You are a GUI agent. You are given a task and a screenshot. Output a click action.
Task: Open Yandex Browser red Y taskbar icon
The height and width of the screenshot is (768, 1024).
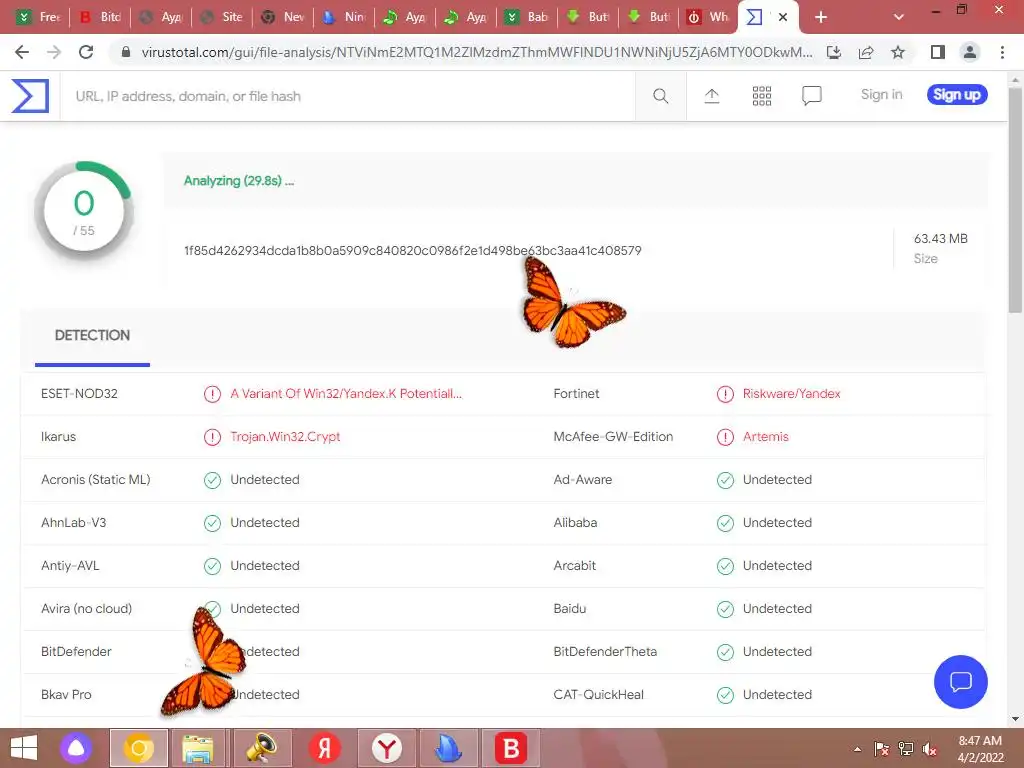coord(387,748)
